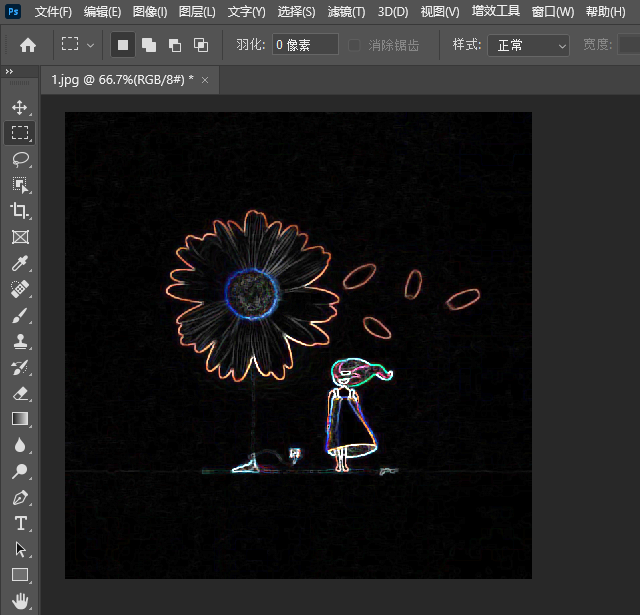Select the Horizontal Type tool
Viewport: 640px width, 615px height.
pyautogui.click(x=20, y=523)
